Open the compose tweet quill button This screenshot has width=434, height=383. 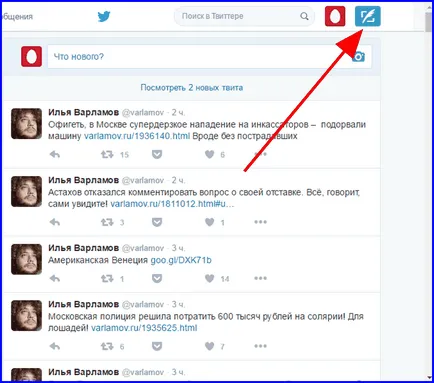367,16
